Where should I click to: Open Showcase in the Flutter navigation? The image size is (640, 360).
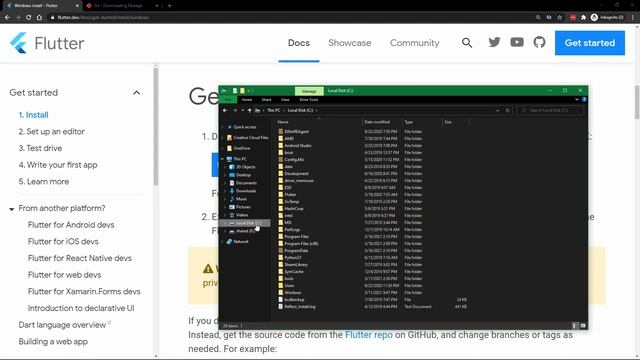coord(350,43)
